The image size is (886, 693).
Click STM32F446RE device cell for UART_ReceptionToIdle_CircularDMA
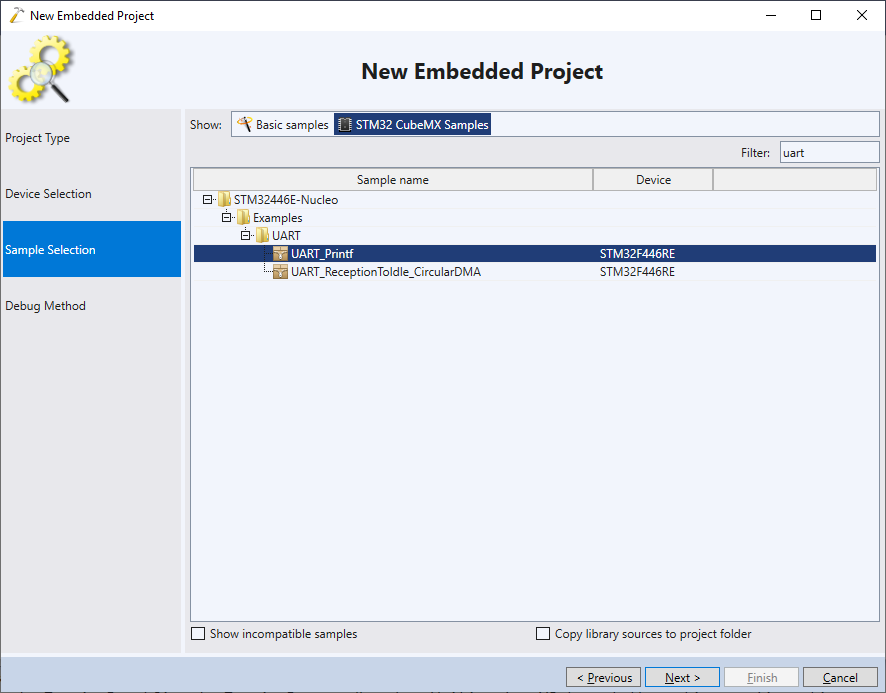[x=637, y=272]
